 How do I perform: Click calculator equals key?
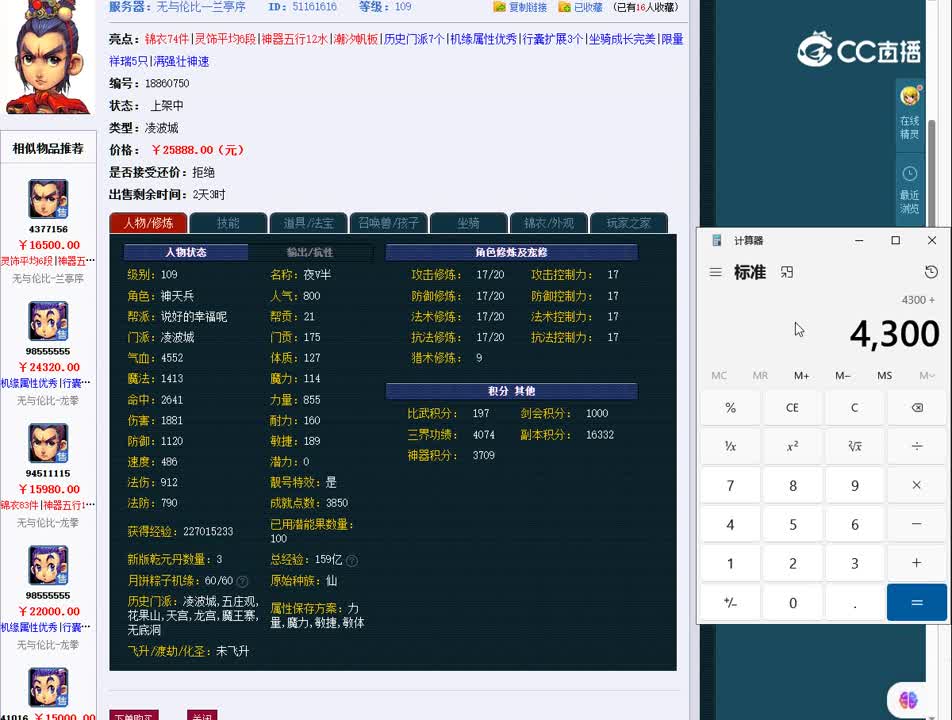[917, 602]
